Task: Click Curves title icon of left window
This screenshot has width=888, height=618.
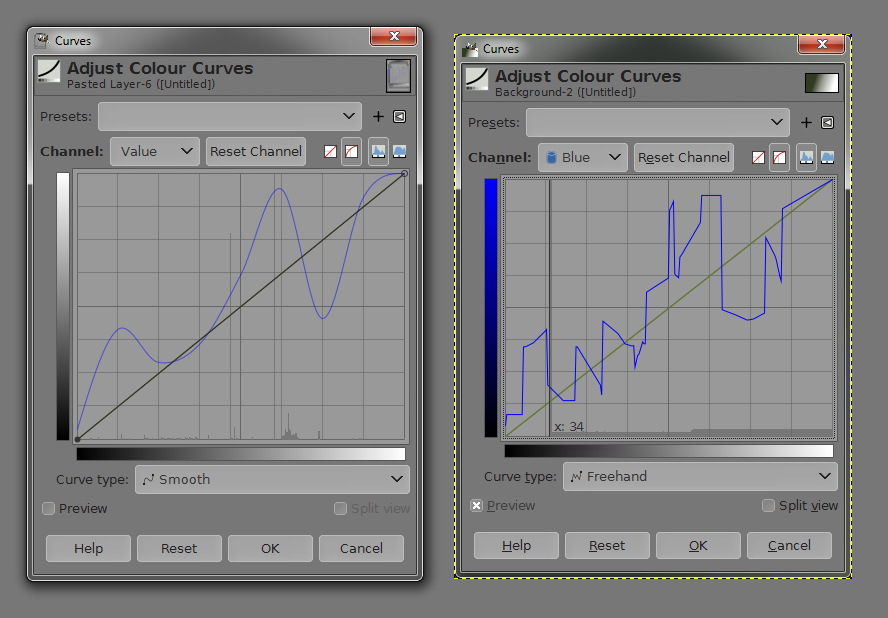Action: [41, 40]
